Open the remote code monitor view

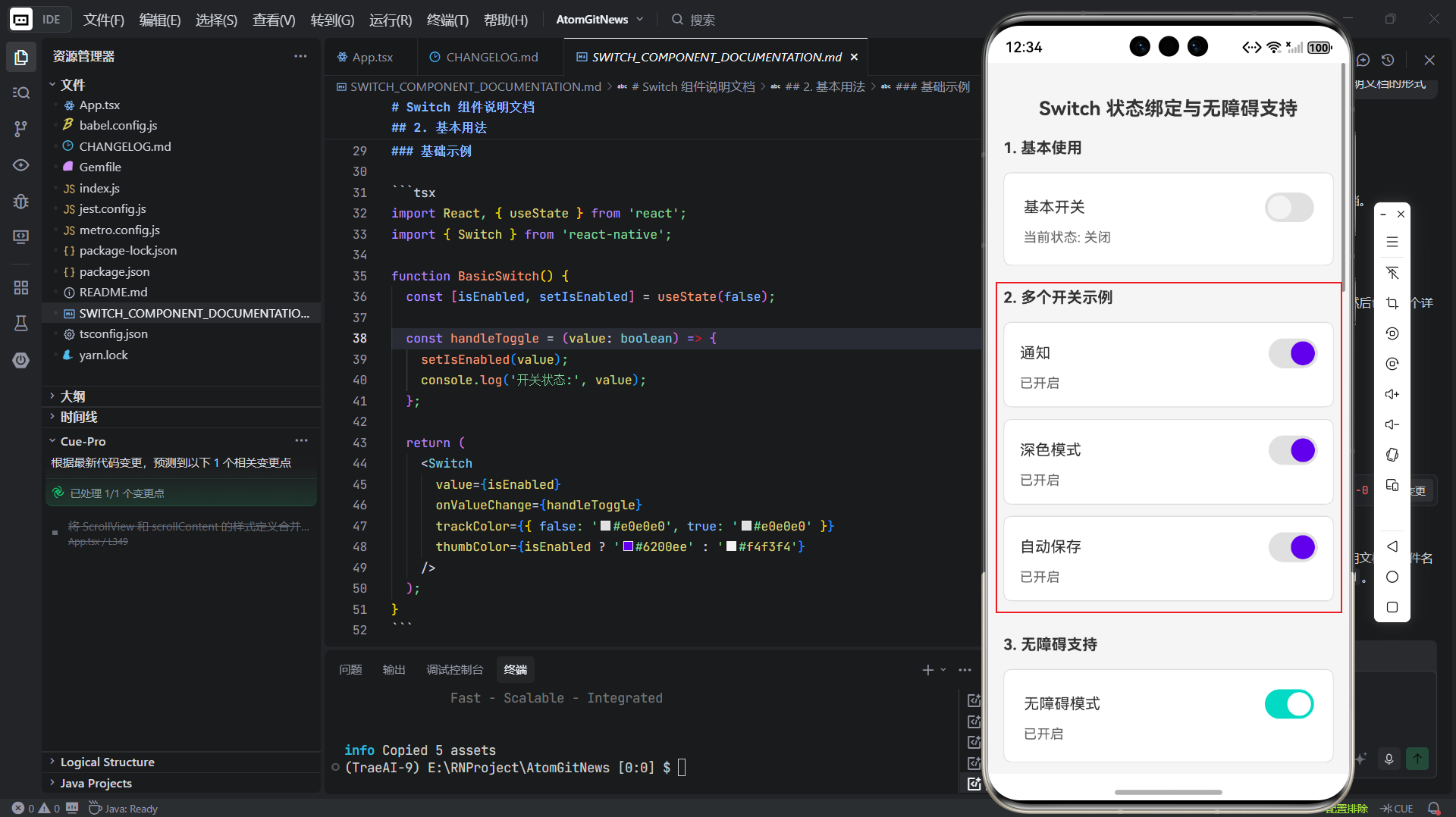point(21,237)
